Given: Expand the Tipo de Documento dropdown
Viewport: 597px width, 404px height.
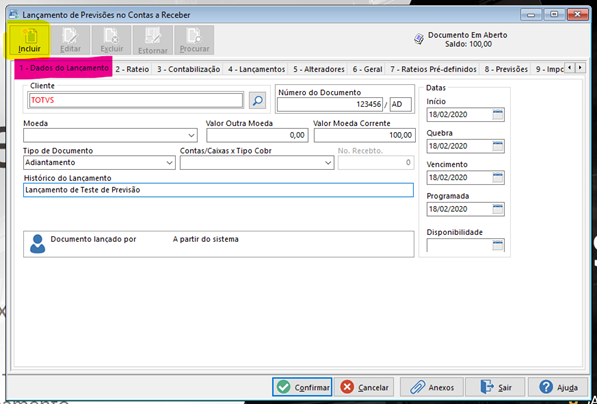Looking at the screenshot, I should click(169, 163).
